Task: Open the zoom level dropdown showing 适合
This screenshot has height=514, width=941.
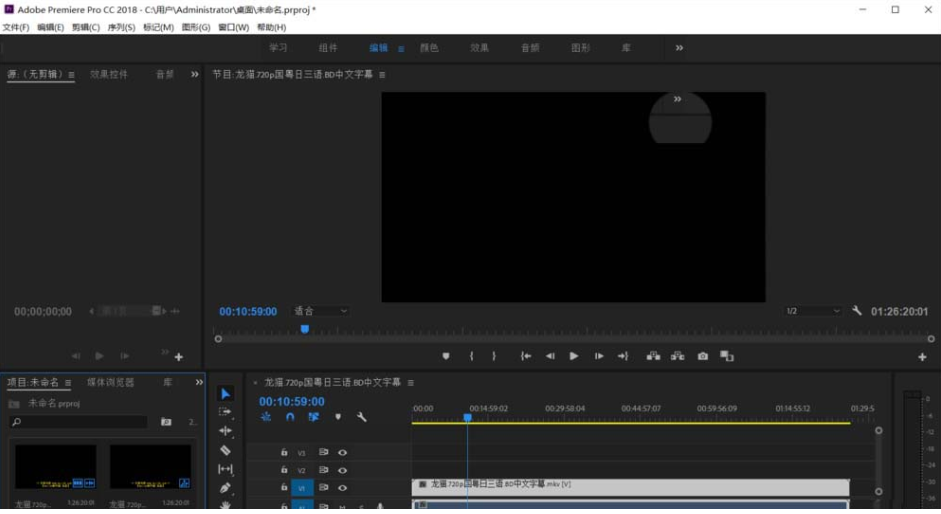Action: pos(320,311)
